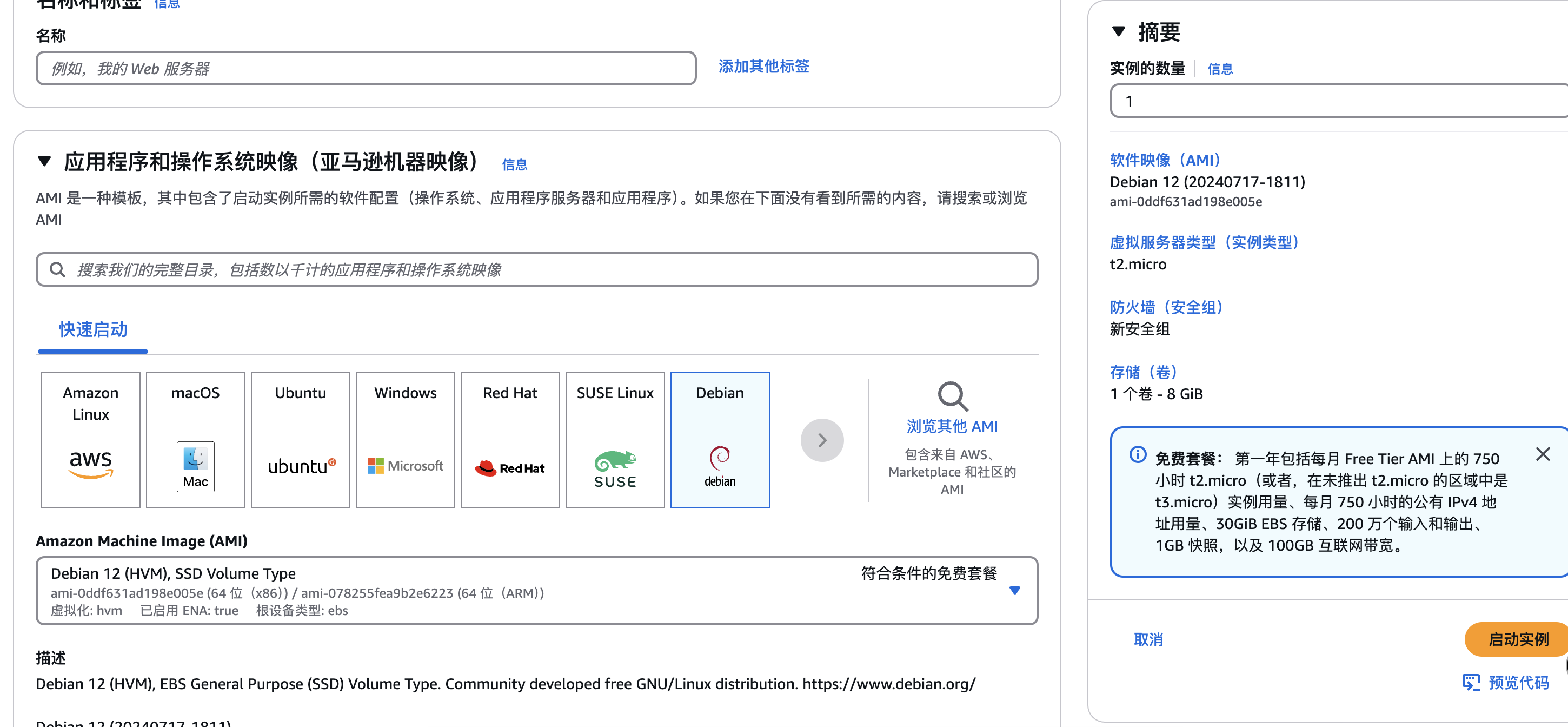Screen dimensions: 1568x727
Task: Click the aws logo icon
Action: 91,465
